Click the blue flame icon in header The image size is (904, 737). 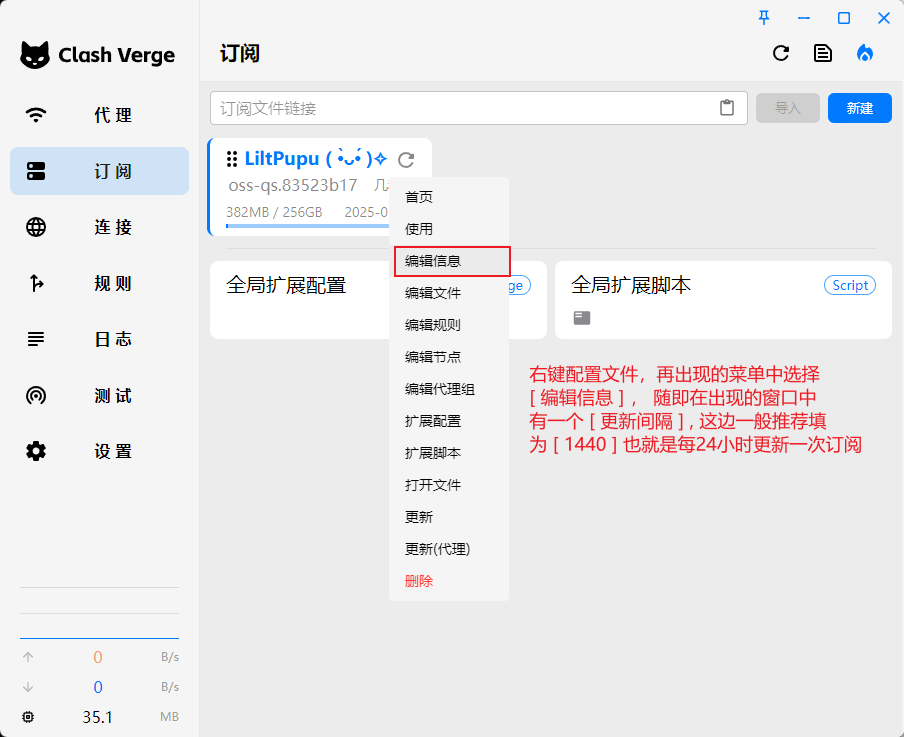(x=865, y=53)
